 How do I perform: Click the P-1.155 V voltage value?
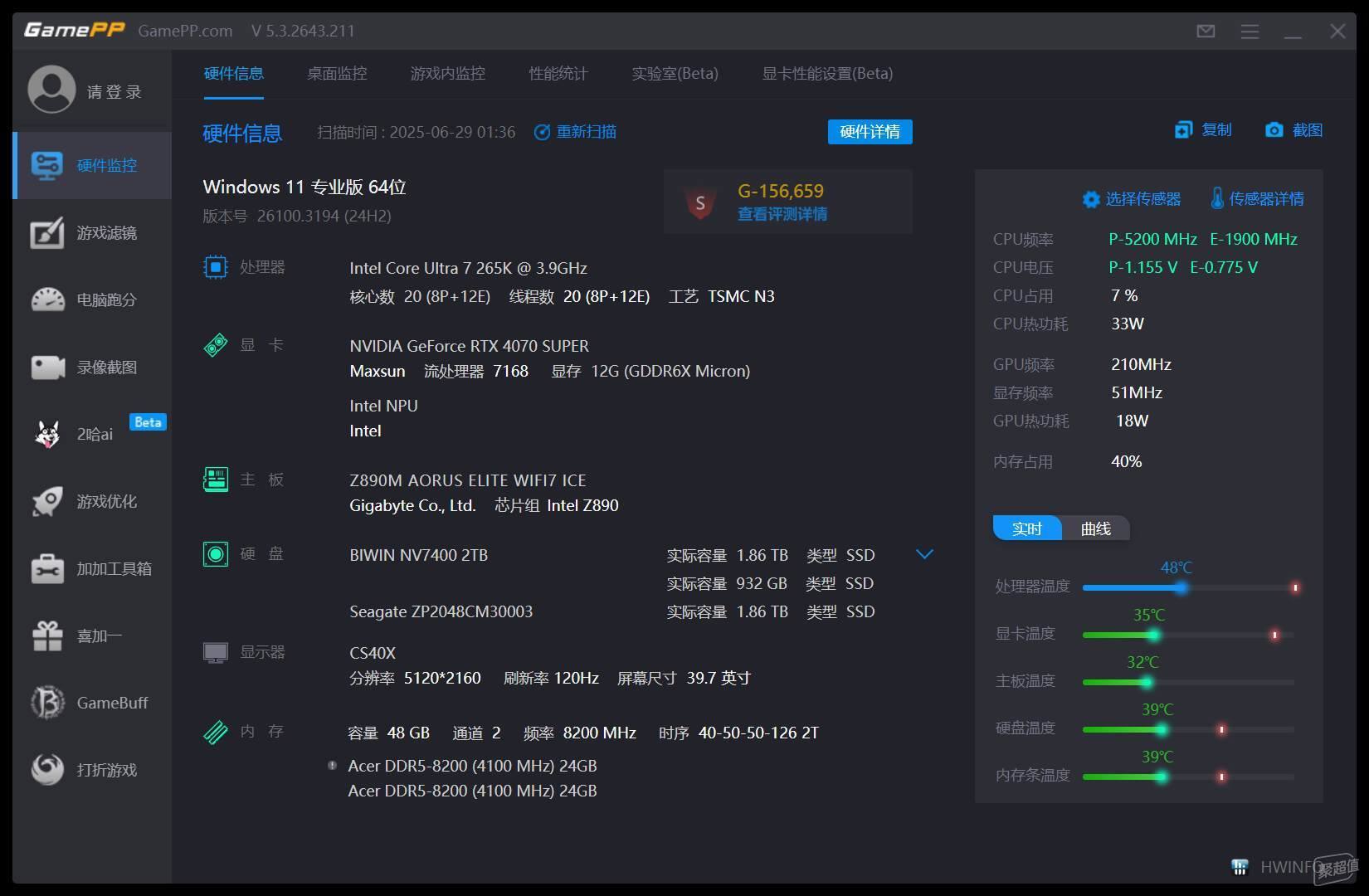point(1143,267)
